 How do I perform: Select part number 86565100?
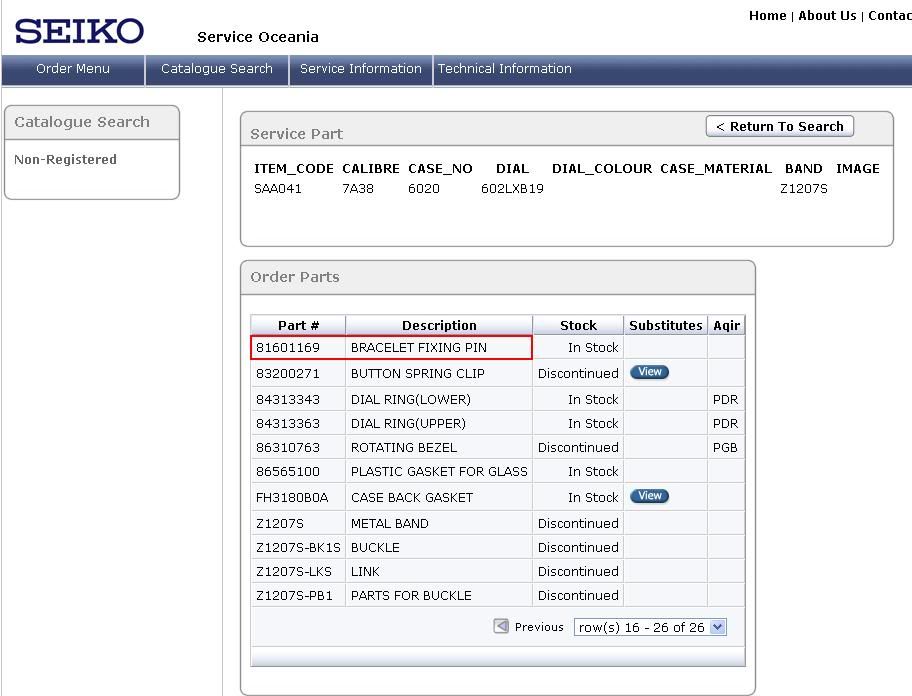[288, 471]
